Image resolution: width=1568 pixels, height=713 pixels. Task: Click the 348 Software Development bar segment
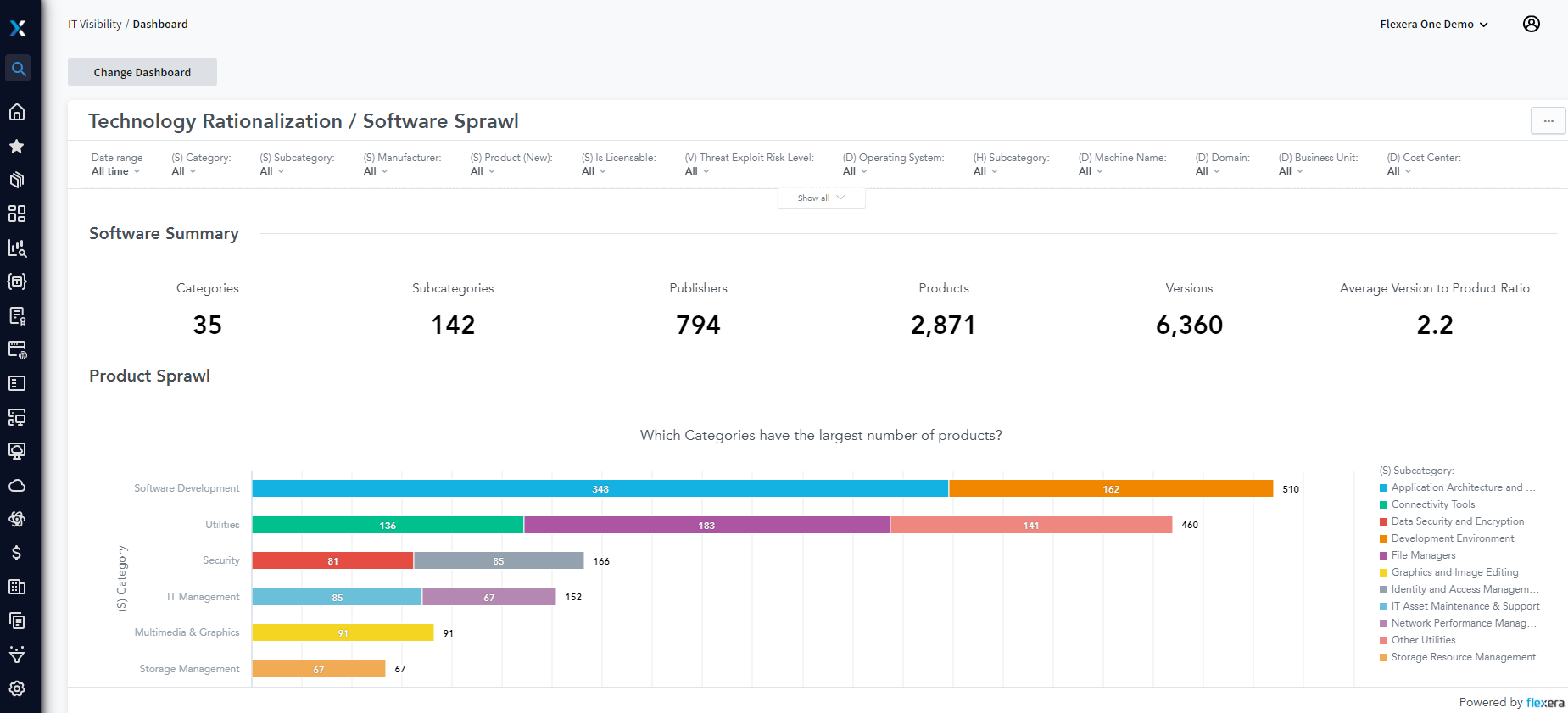(600, 488)
